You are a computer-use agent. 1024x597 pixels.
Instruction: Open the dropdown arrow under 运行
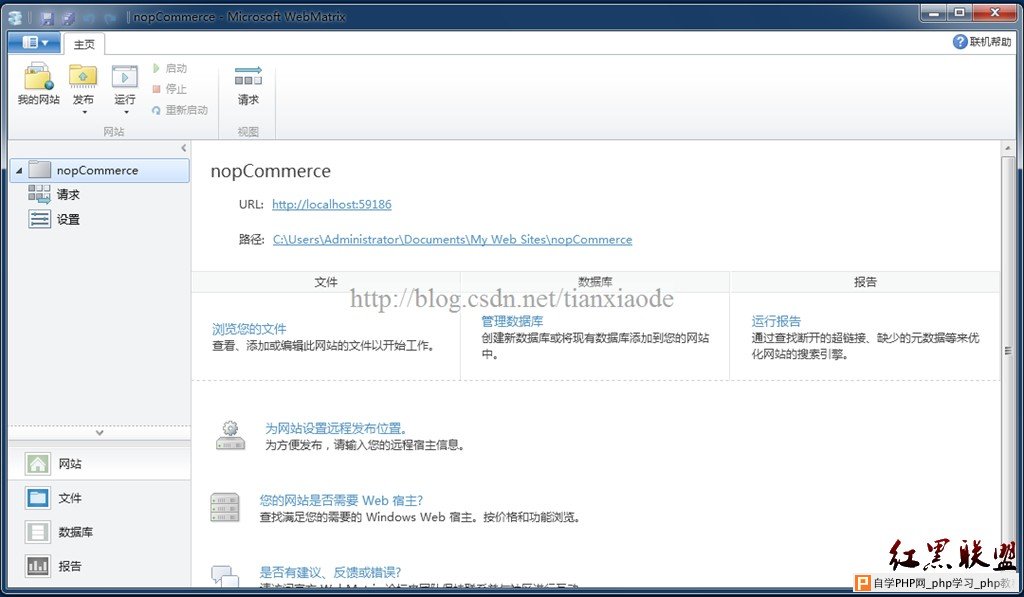pos(126,112)
